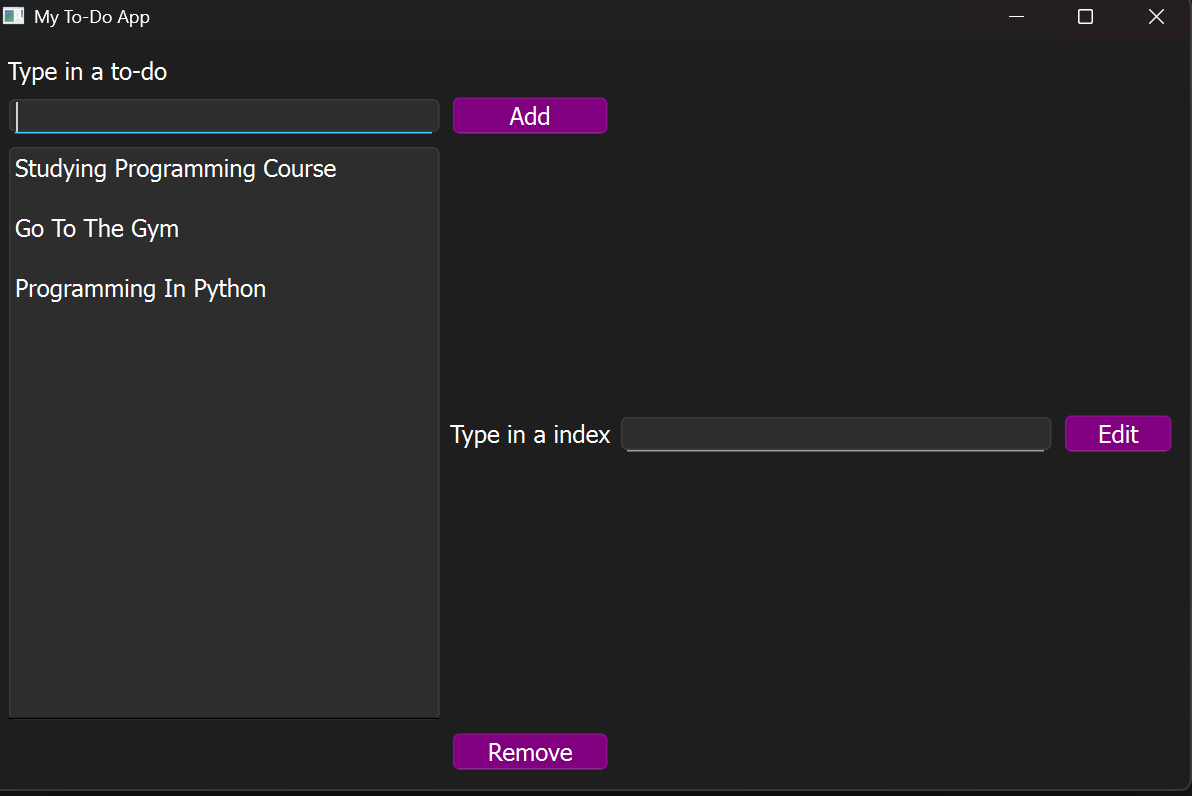Close the My To-Do App window

click(x=1156, y=17)
